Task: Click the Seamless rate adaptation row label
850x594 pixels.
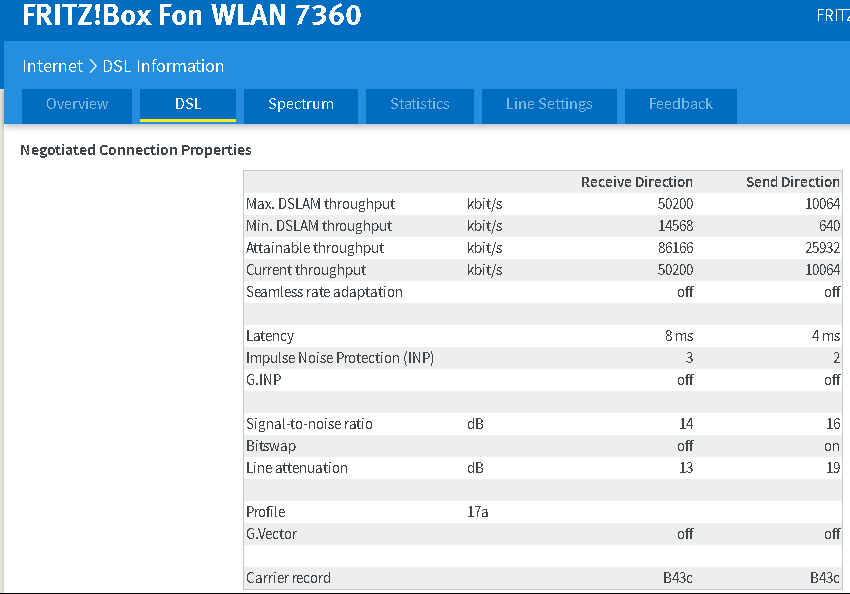Action: [x=324, y=292]
